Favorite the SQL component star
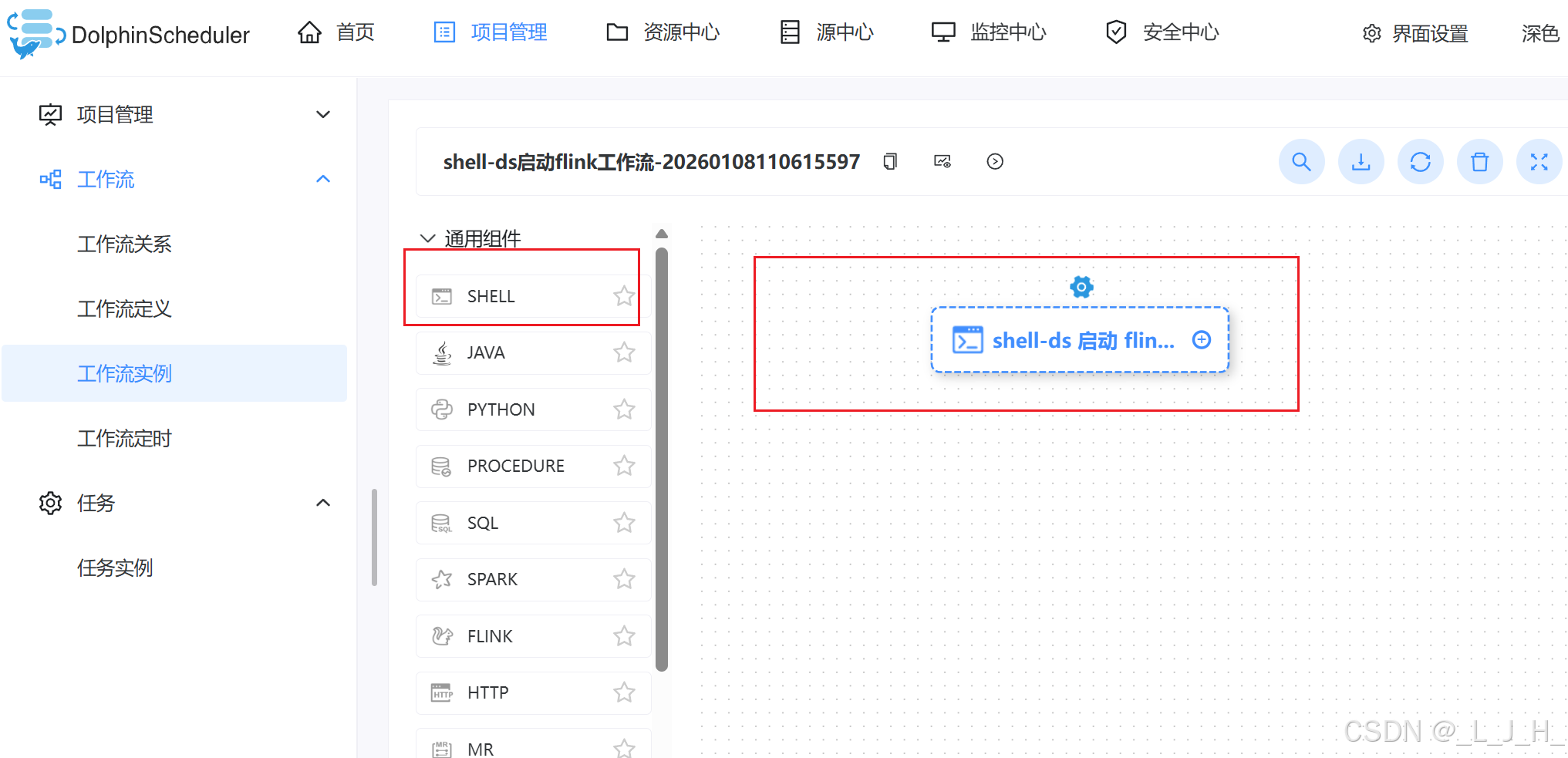 [624, 523]
